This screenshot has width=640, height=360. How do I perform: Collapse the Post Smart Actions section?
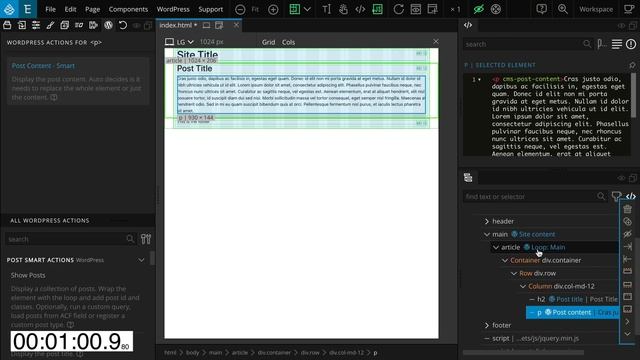(x=141, y=260)
